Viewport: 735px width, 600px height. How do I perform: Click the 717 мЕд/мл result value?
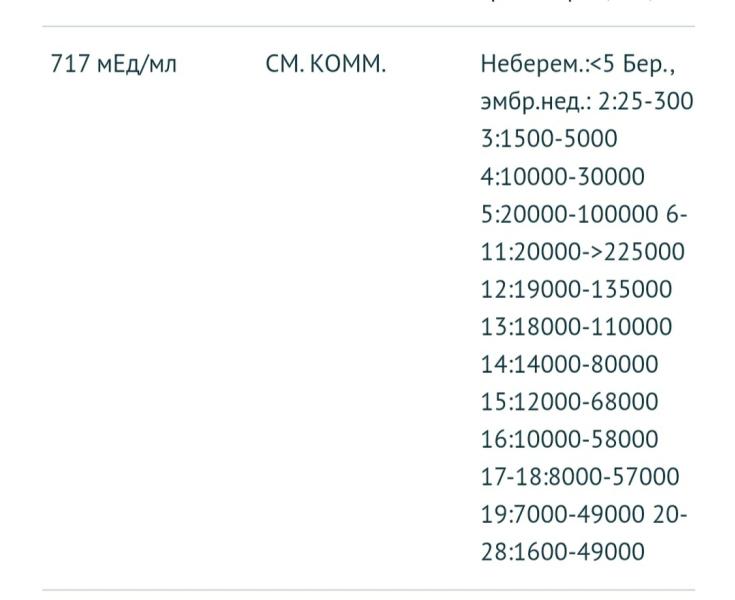click(x=114, y=65)
